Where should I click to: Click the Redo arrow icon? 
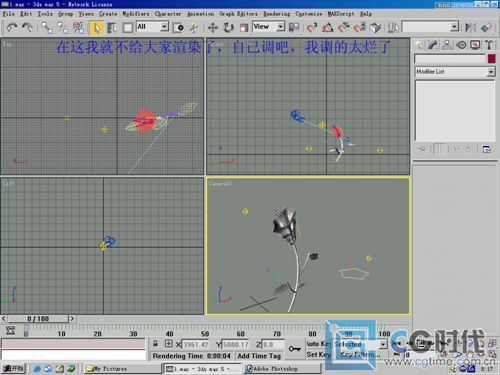tap(27, 27)
